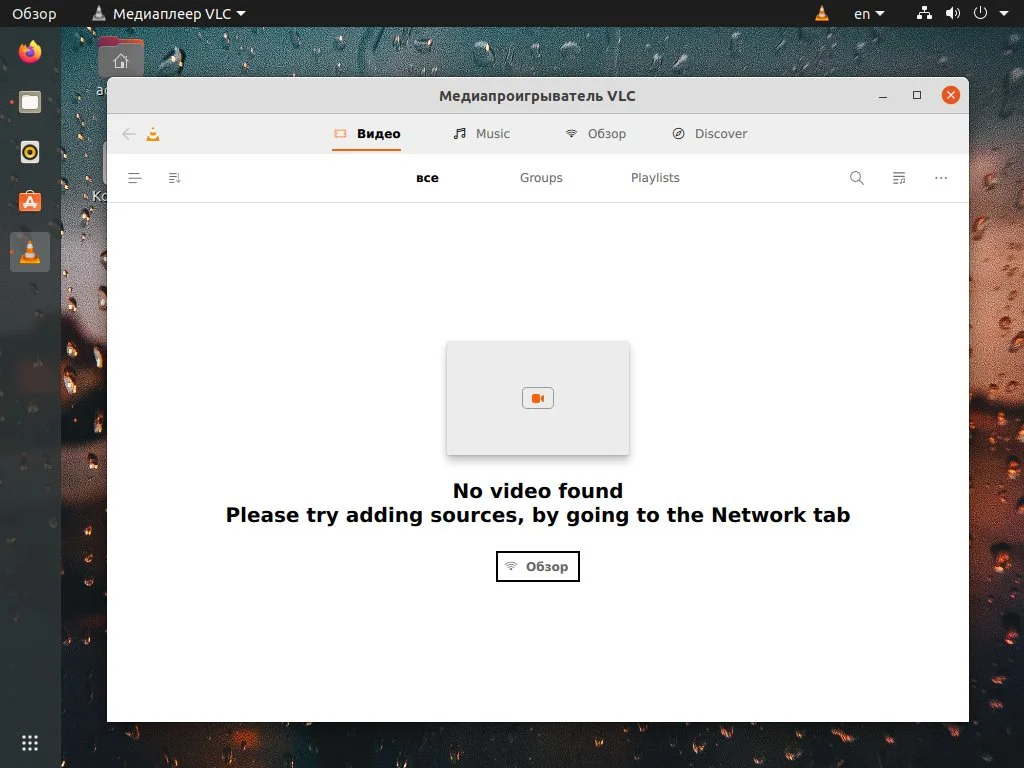
Task: Show Groups in the video library
Action: tap(541, 177)
